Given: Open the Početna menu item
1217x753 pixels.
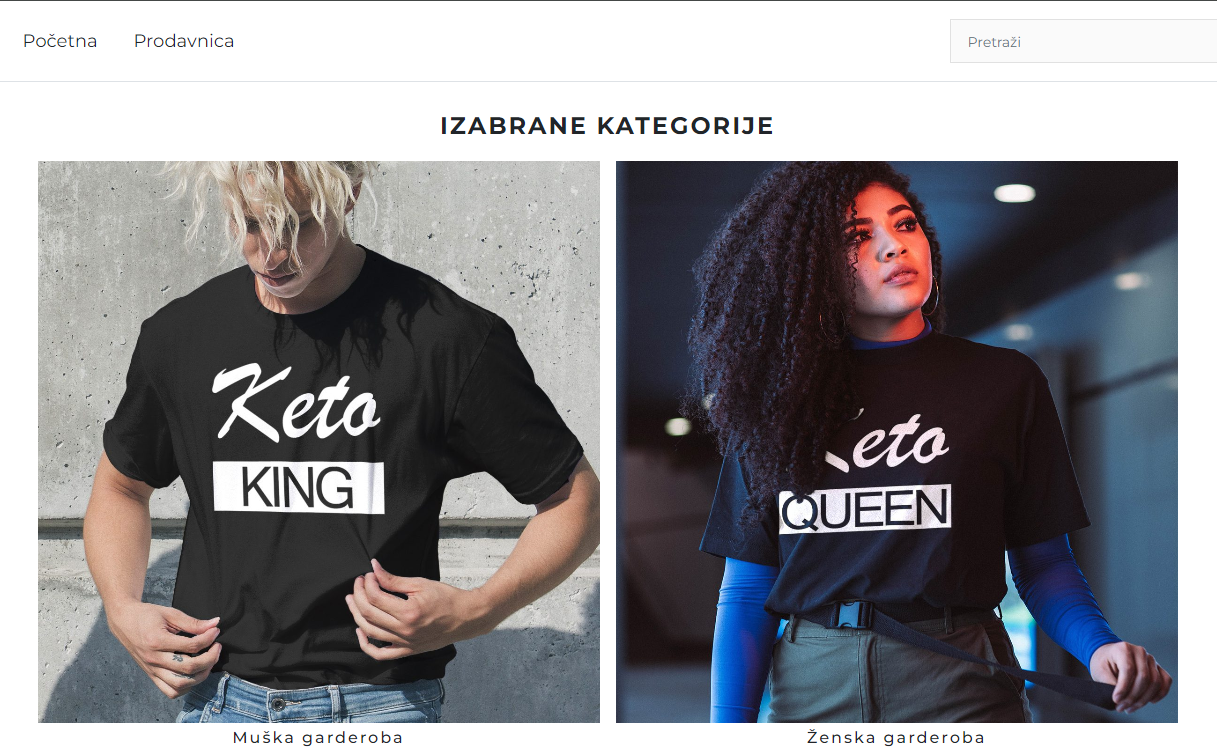Looking at the screenshot, I should click(x=60, y=41).
